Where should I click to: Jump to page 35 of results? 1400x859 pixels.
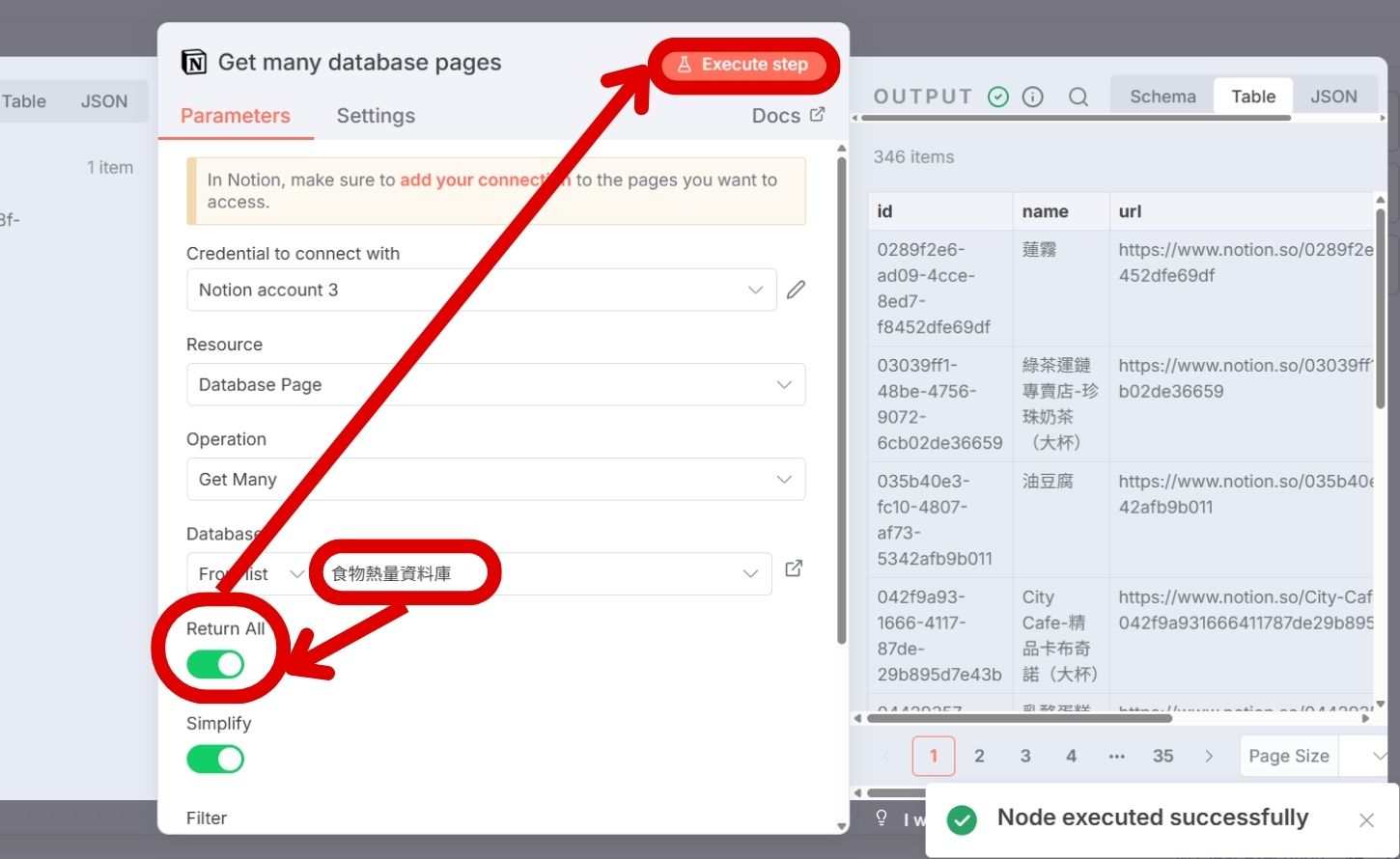tap(1162, 756)
